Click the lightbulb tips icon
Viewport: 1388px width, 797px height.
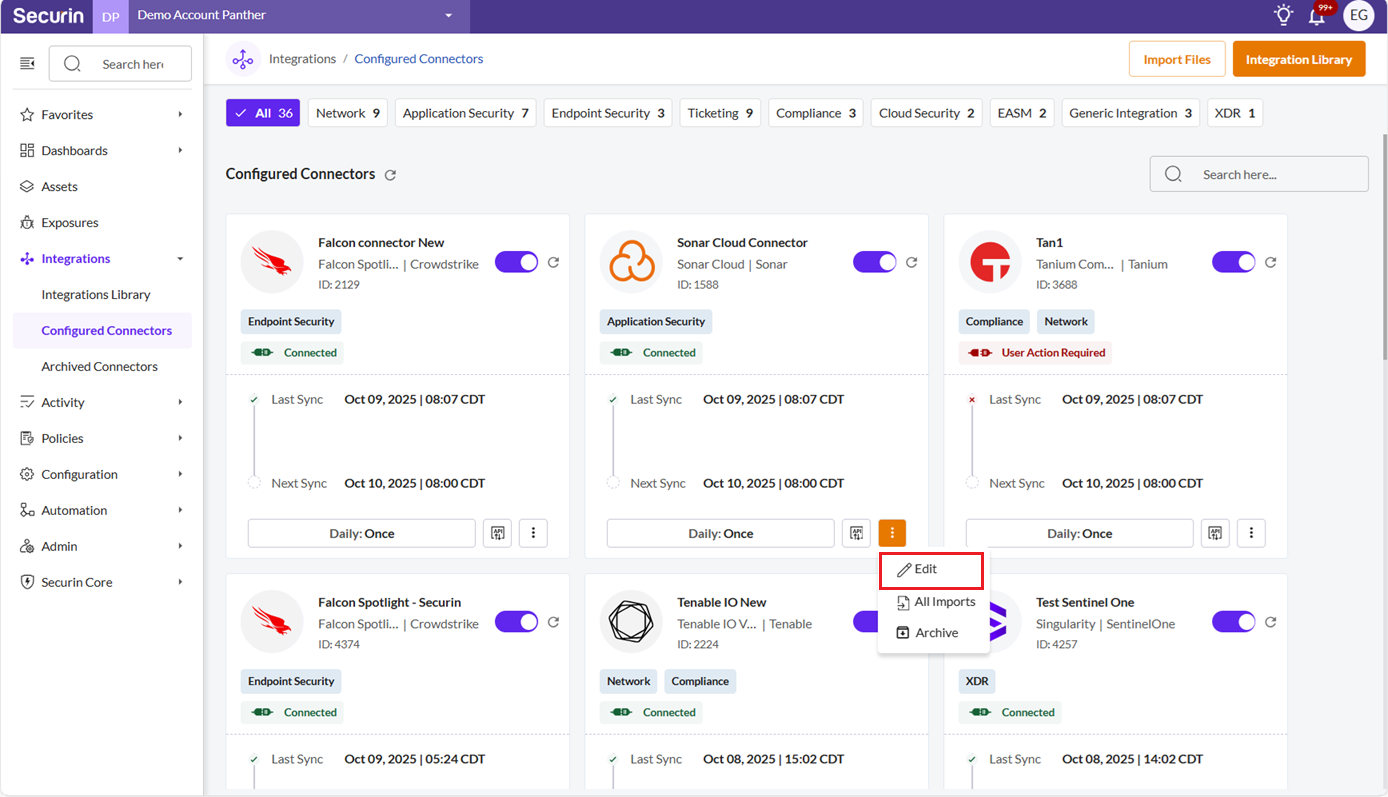1283,15
